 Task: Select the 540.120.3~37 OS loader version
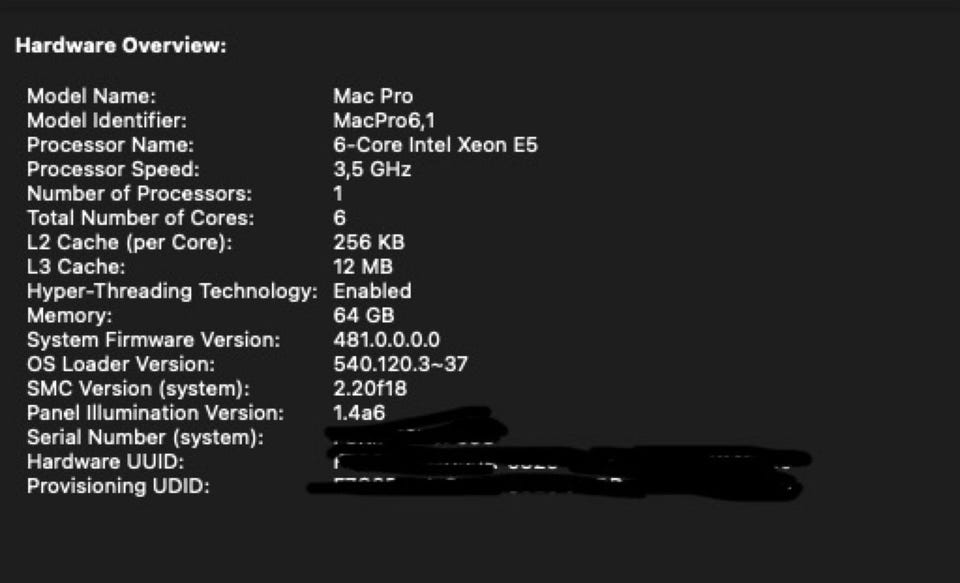click(400, 364)
